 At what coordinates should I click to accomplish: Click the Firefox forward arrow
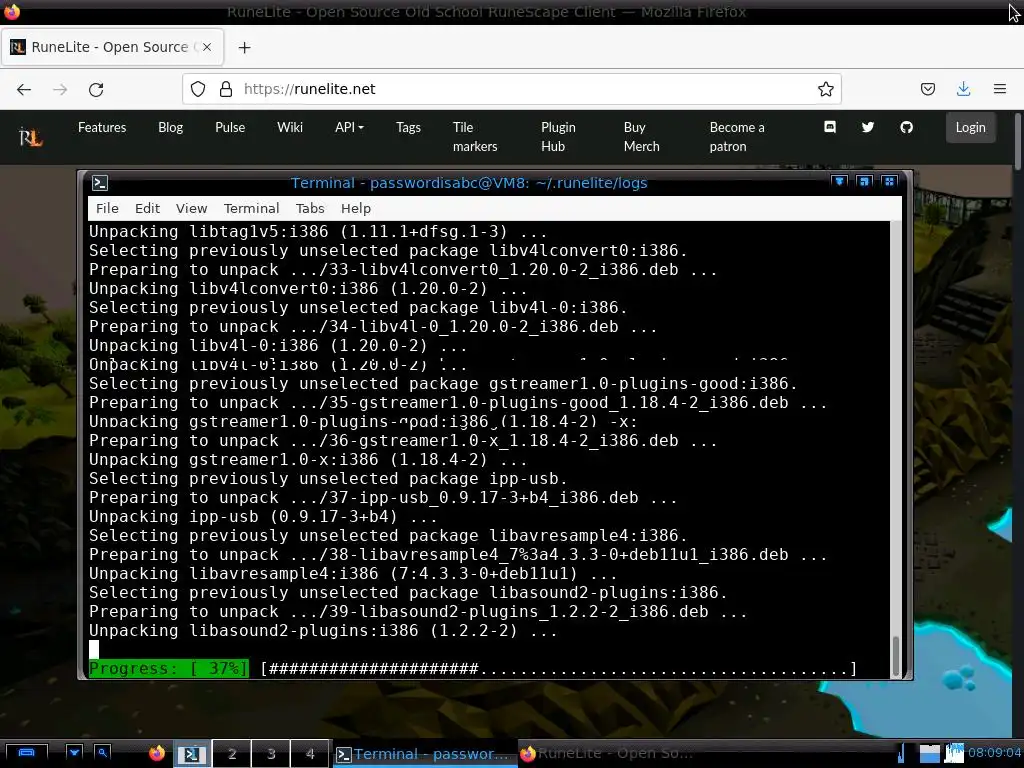click(x=60, y=89)
